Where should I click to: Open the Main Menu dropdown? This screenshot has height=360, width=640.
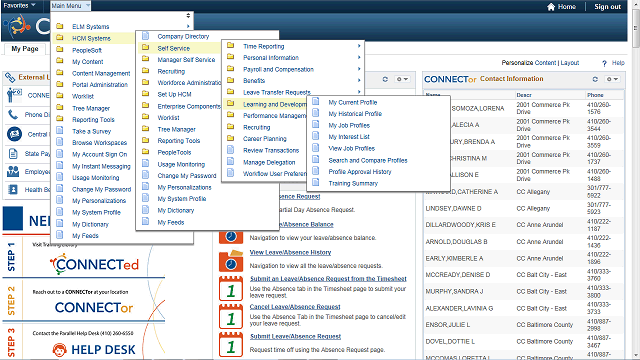(70, 6)
